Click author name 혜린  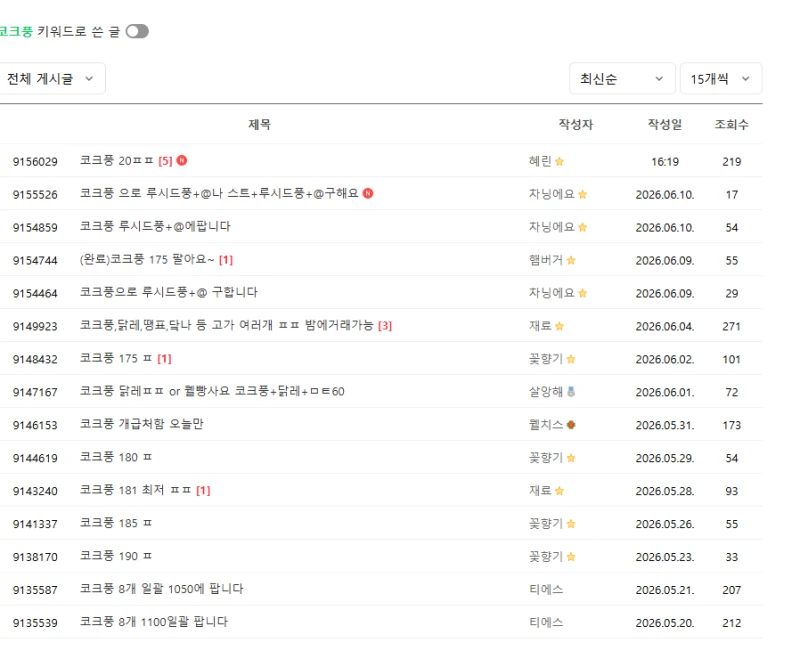[x=540, y=161]
